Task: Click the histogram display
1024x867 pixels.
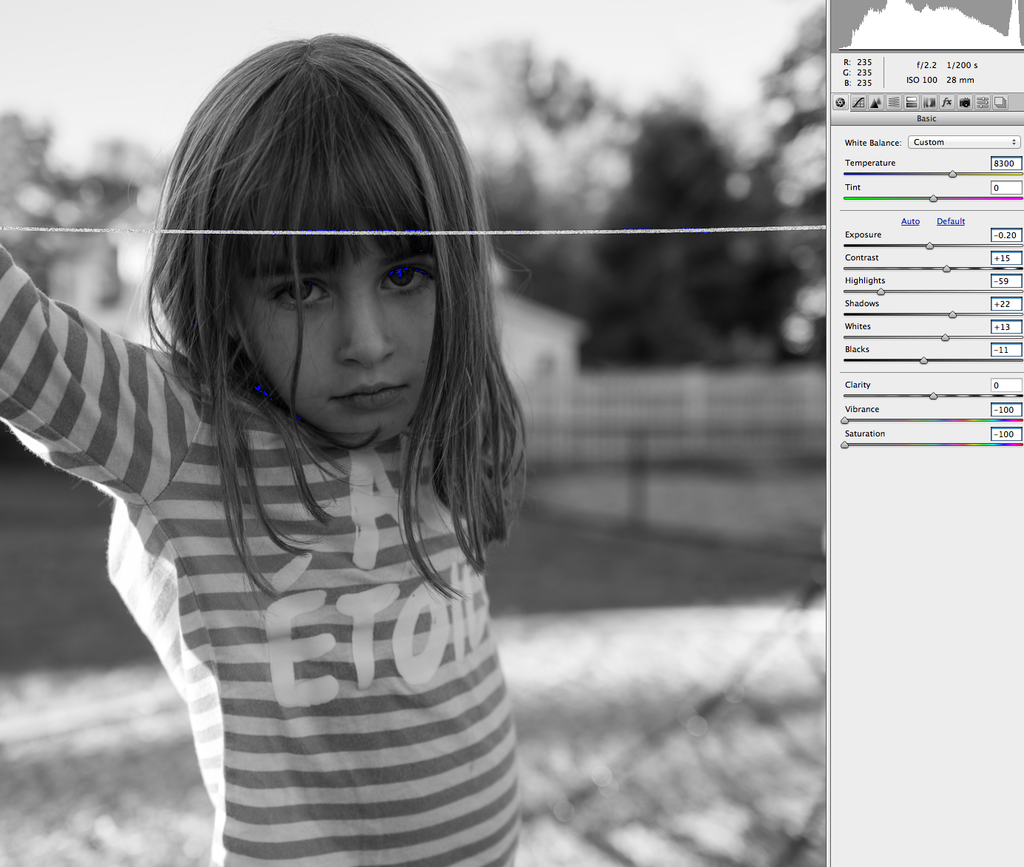Action: coord(928,25)
